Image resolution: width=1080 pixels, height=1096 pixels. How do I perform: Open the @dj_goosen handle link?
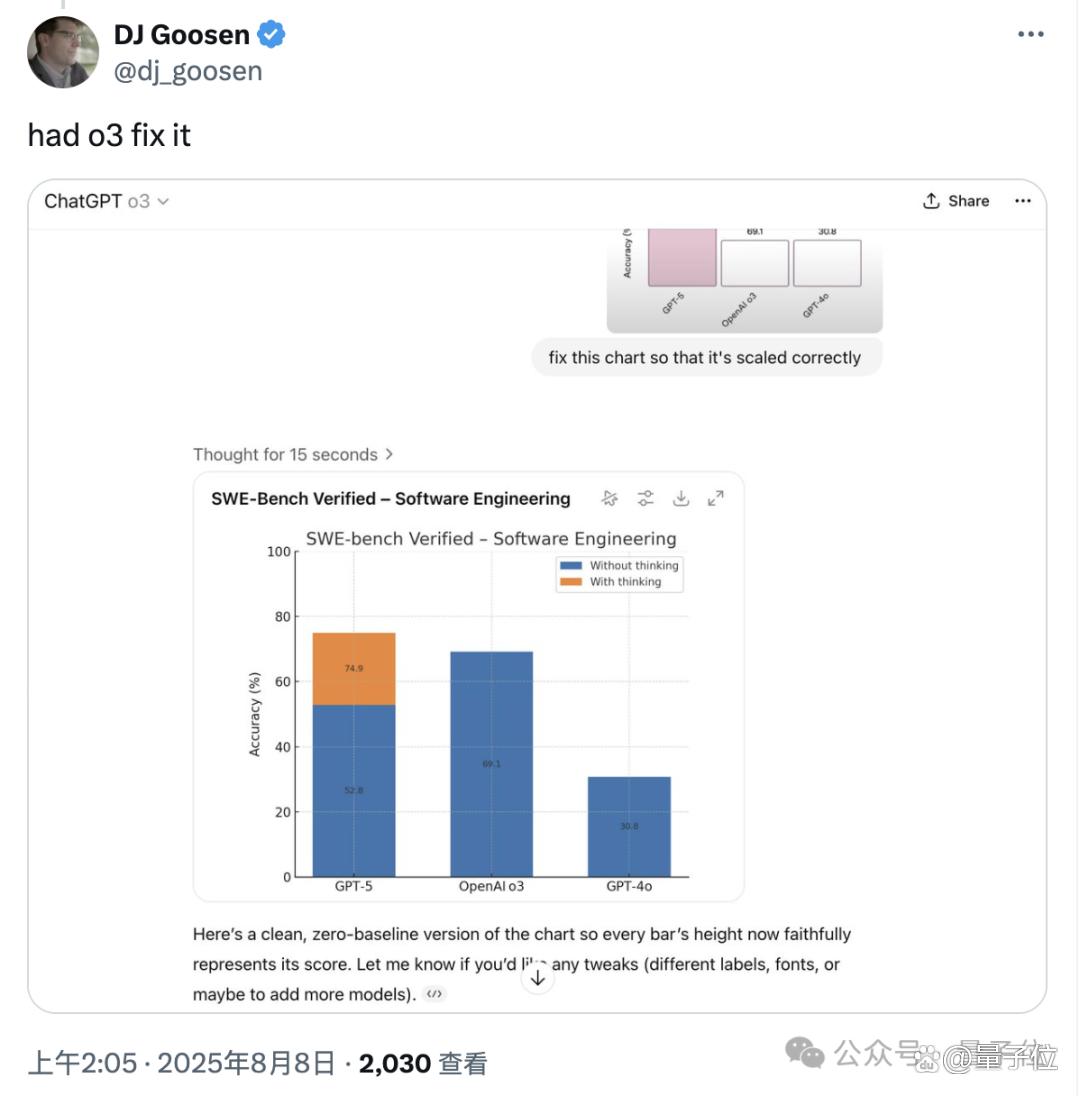[x=188, y=71]
